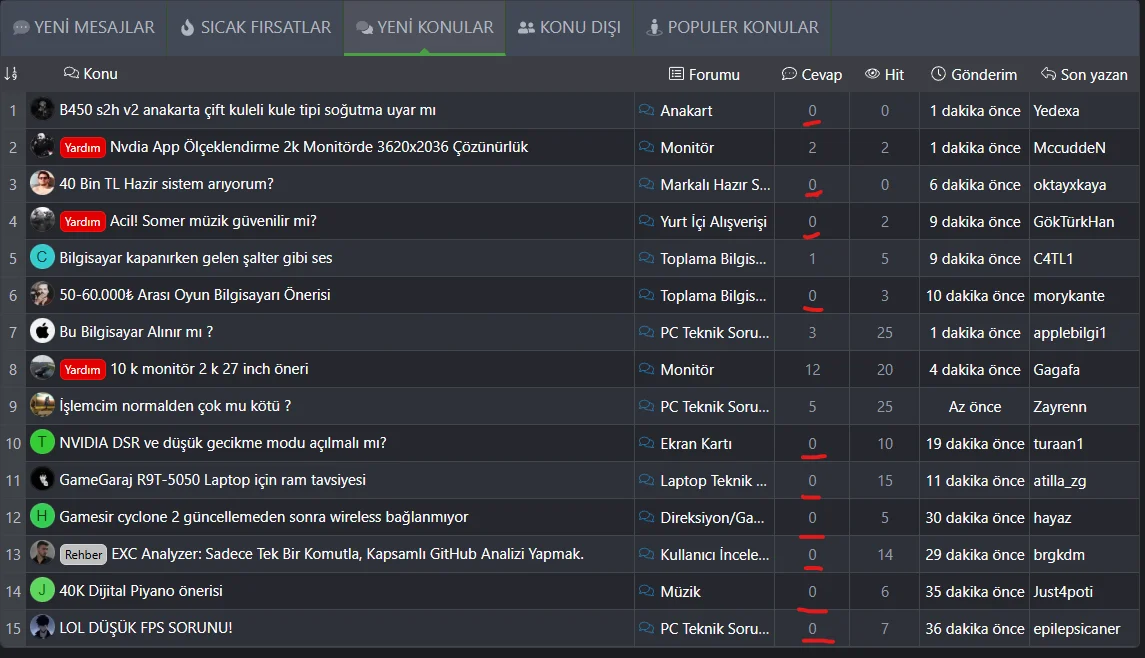Viewport: 1145px width, 658px height.
Task: Click the forum icon beside Müzik
Action: 647,592
